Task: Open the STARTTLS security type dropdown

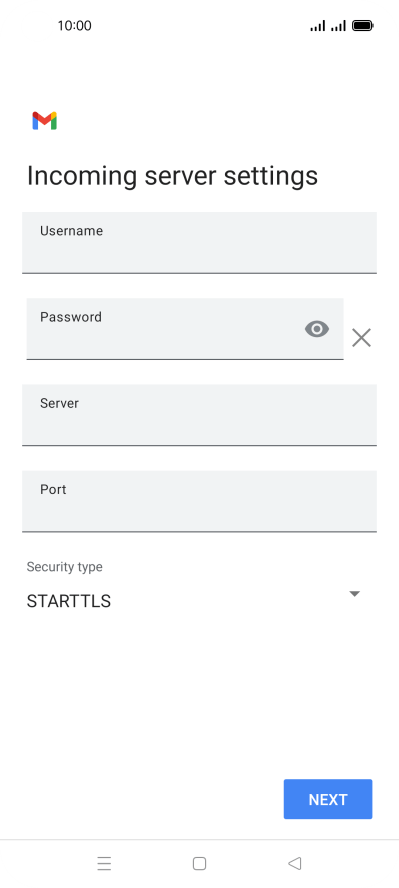Action: coord(194,601)
